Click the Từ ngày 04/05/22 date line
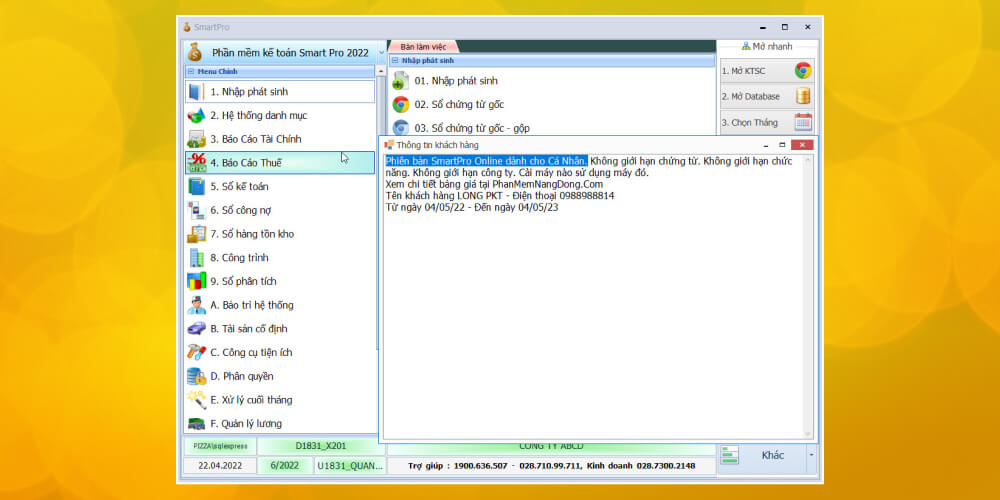Viewport: 1000px width, 500px height. tap(472, 208)
